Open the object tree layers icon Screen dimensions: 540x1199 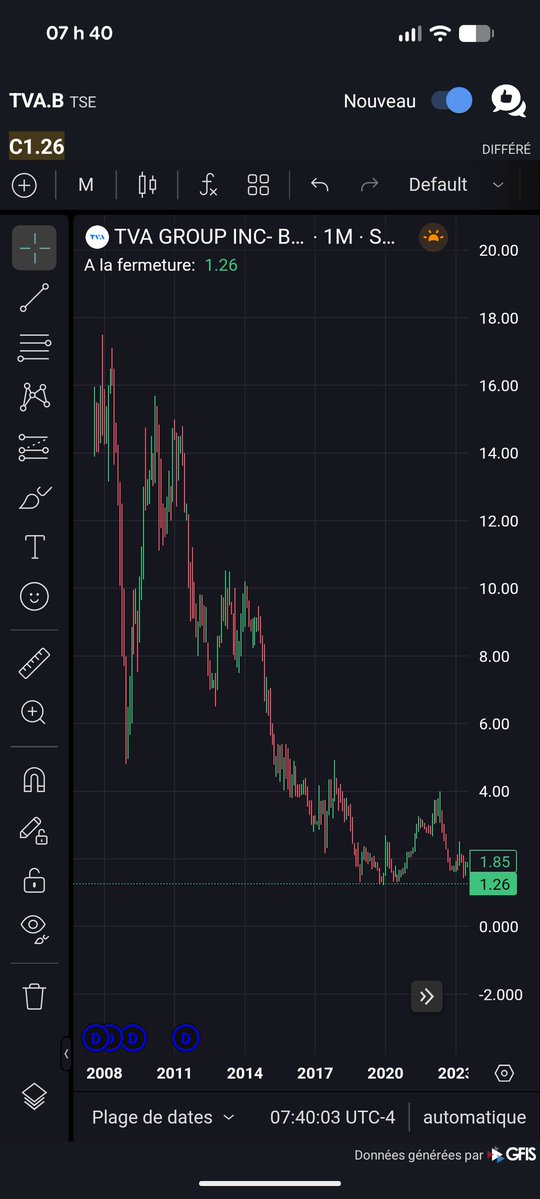[x=34, y=1097]
